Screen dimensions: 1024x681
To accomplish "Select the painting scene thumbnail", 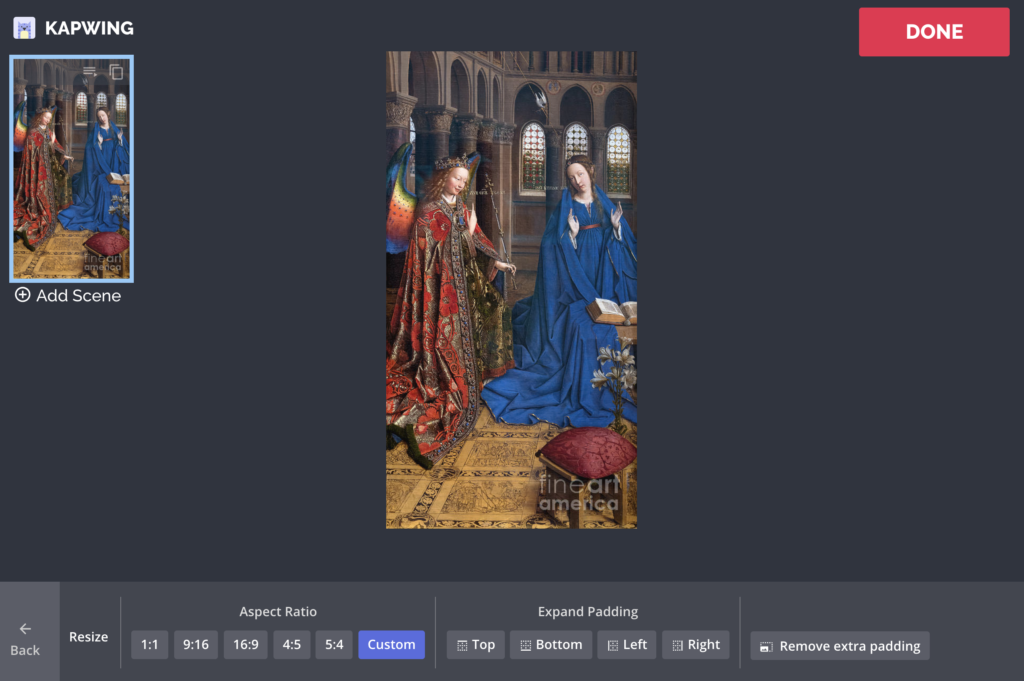I will pos(72,168).
